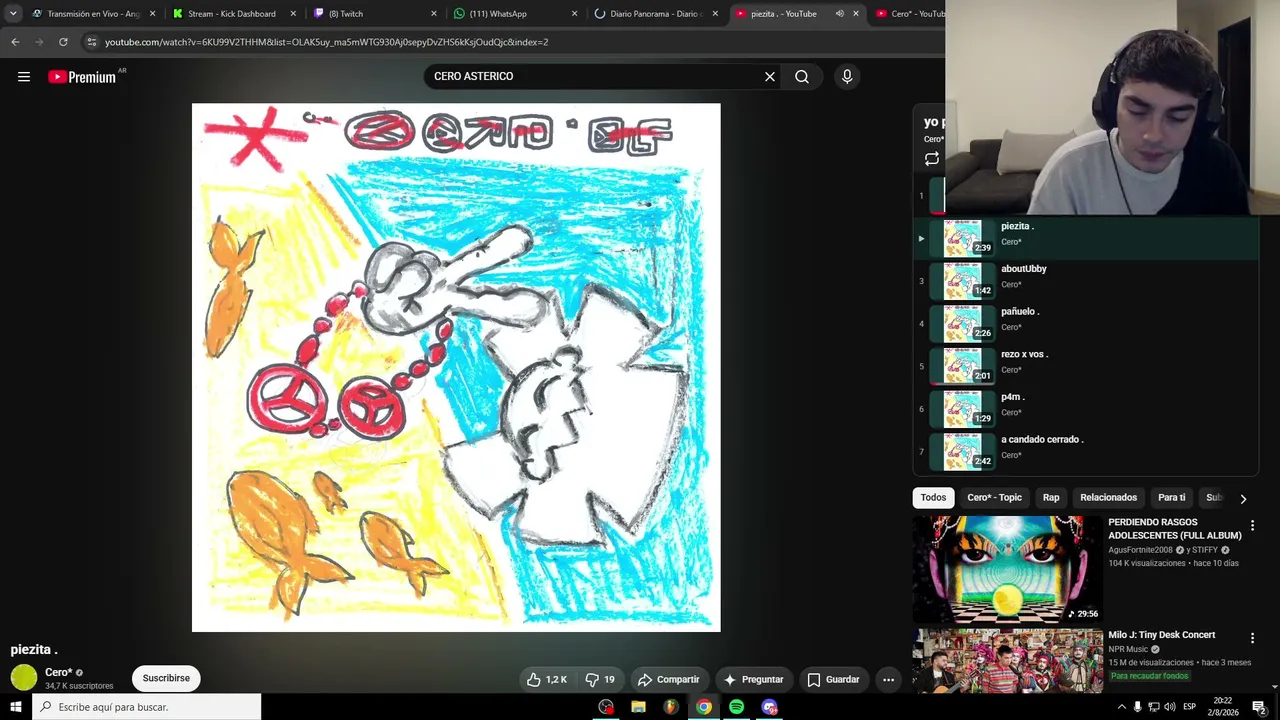Toggle playlist loop button
1280x720 pixels.
(932, 159)
